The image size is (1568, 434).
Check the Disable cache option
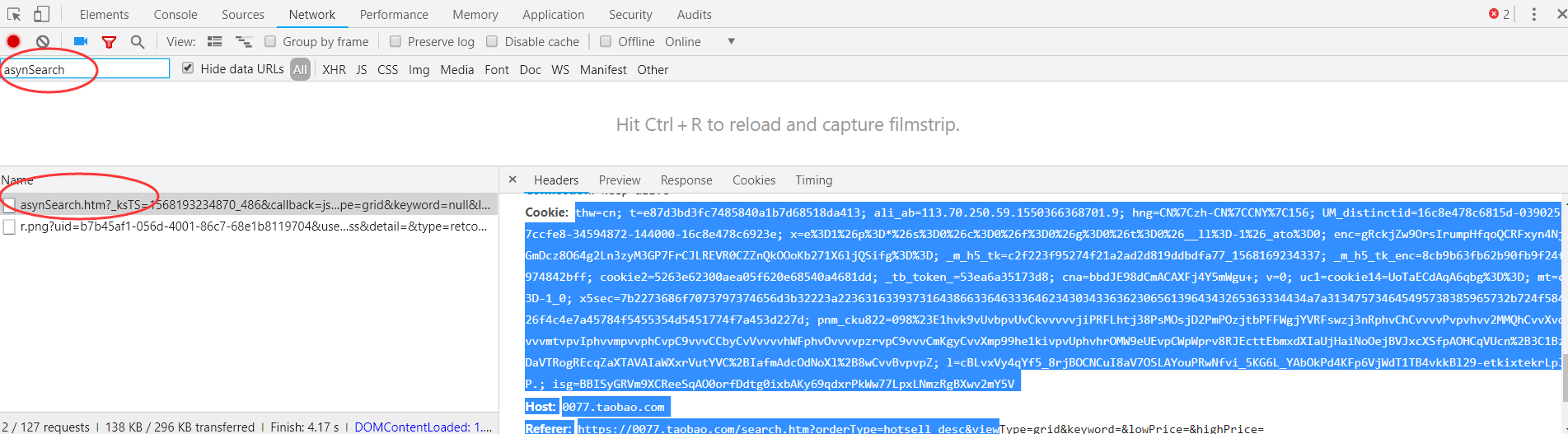pos(493,41)
